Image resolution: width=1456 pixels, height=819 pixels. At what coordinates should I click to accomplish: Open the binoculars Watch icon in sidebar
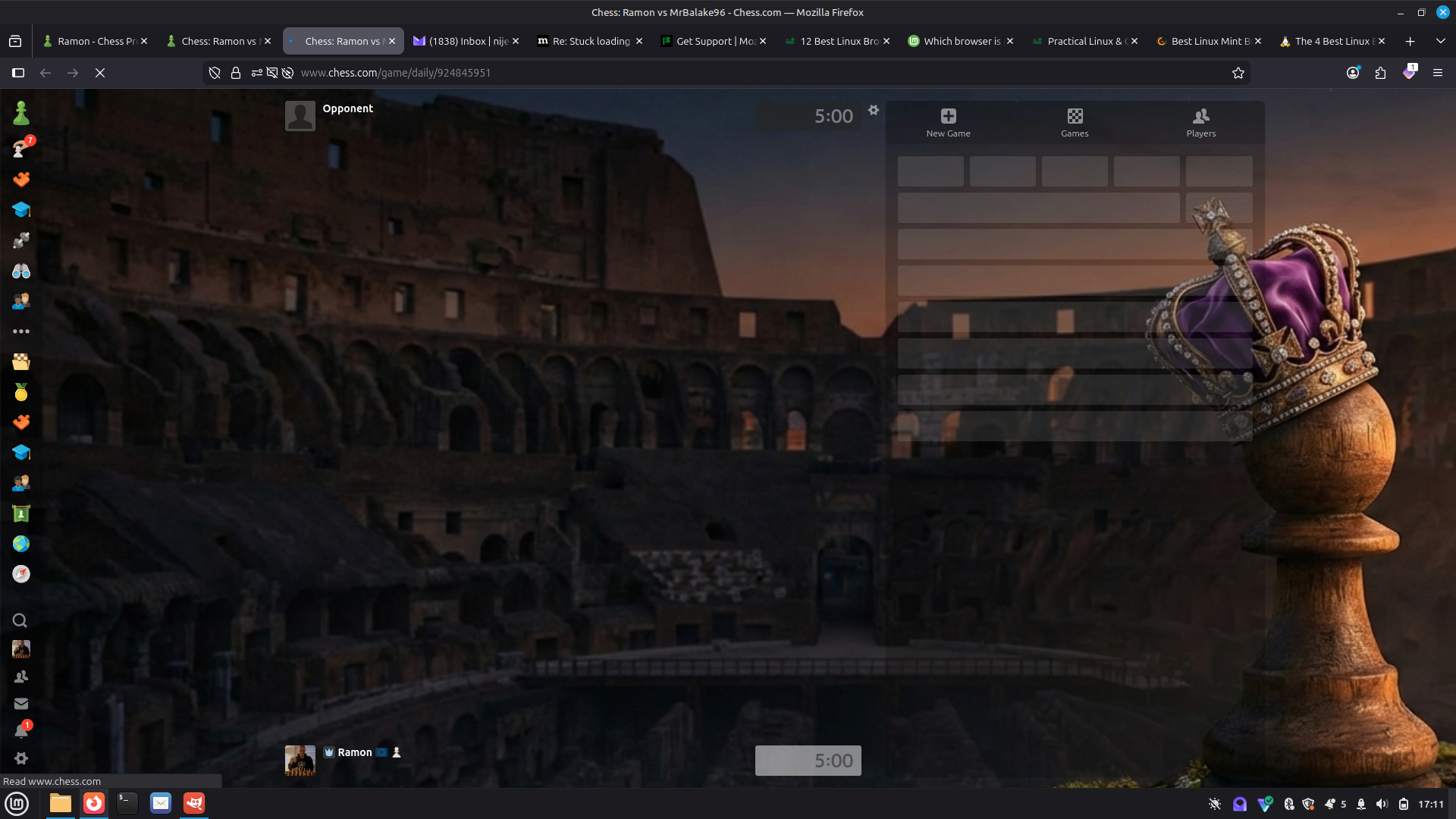click(x=21, y=271)
